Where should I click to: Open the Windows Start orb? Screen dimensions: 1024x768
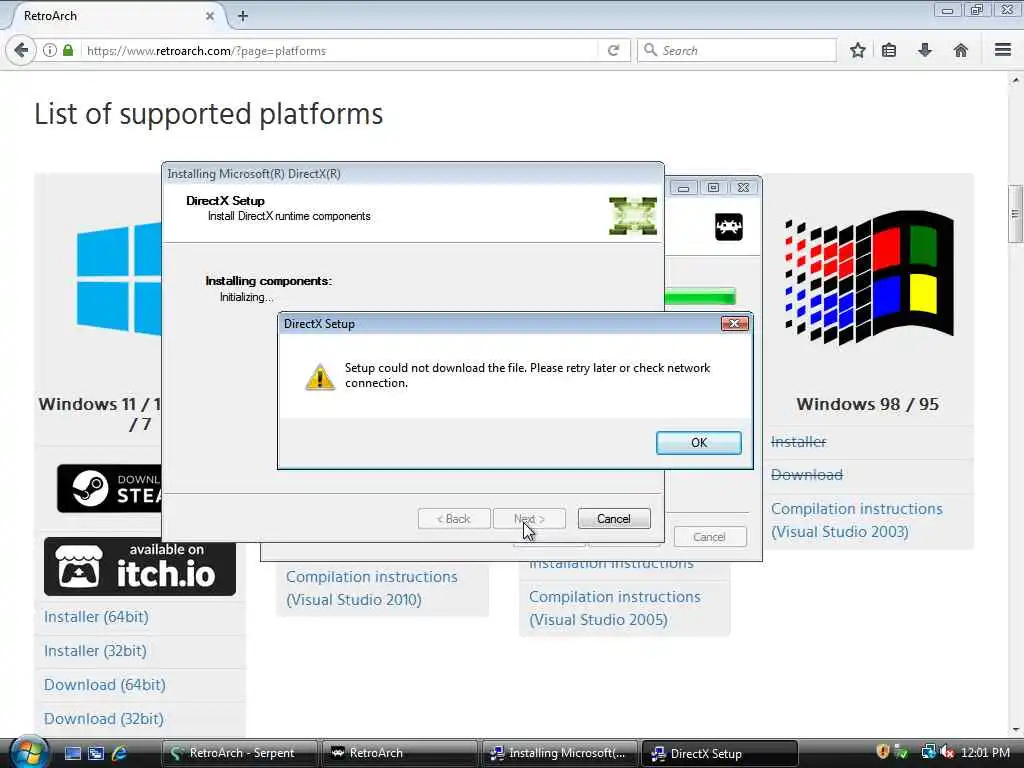point(29,752)
